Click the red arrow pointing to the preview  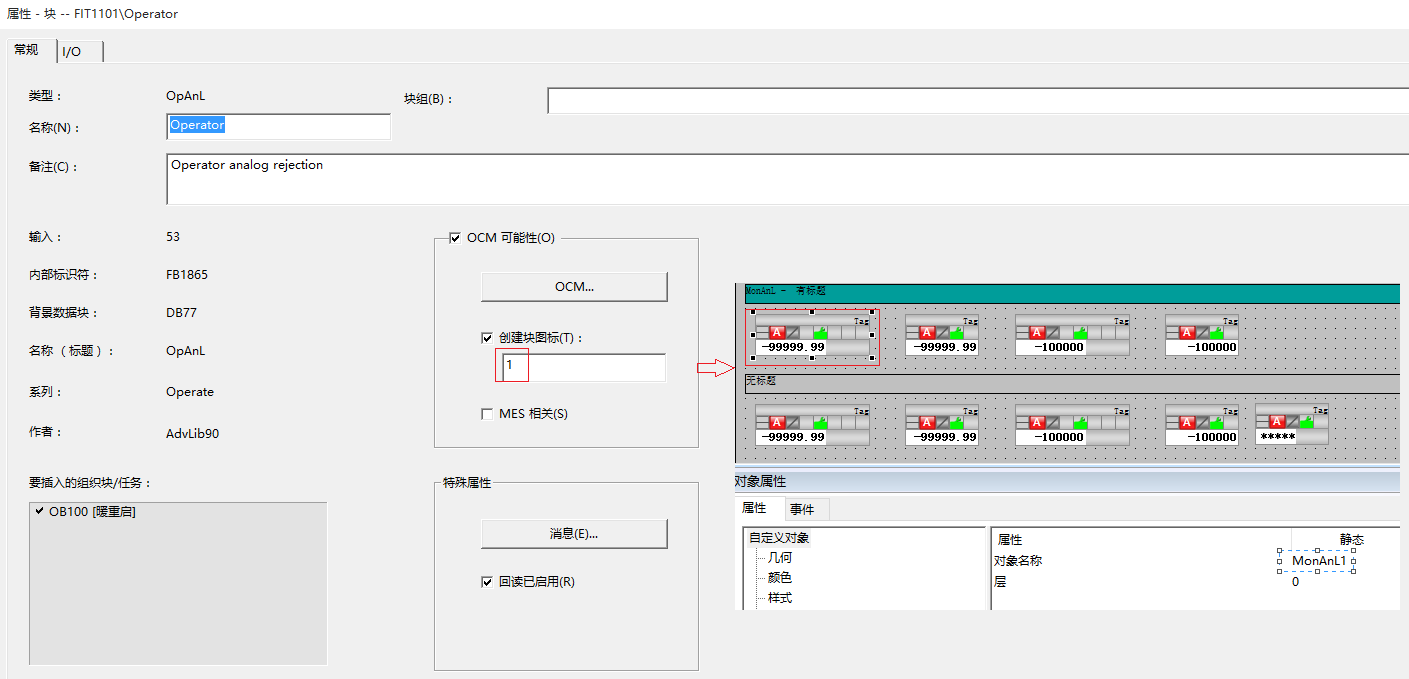coord(716,369)
